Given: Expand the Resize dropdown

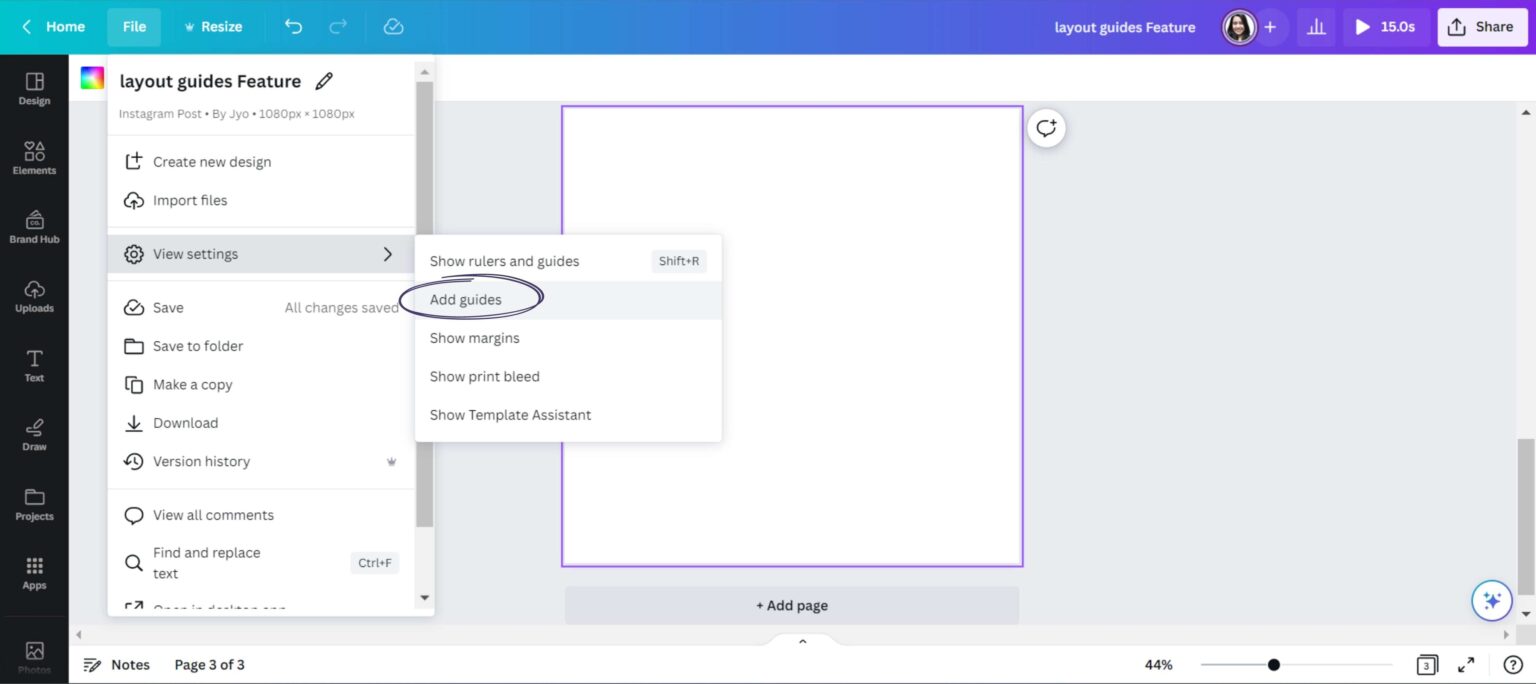Looking at the screenshot, I should coord(213,27).
